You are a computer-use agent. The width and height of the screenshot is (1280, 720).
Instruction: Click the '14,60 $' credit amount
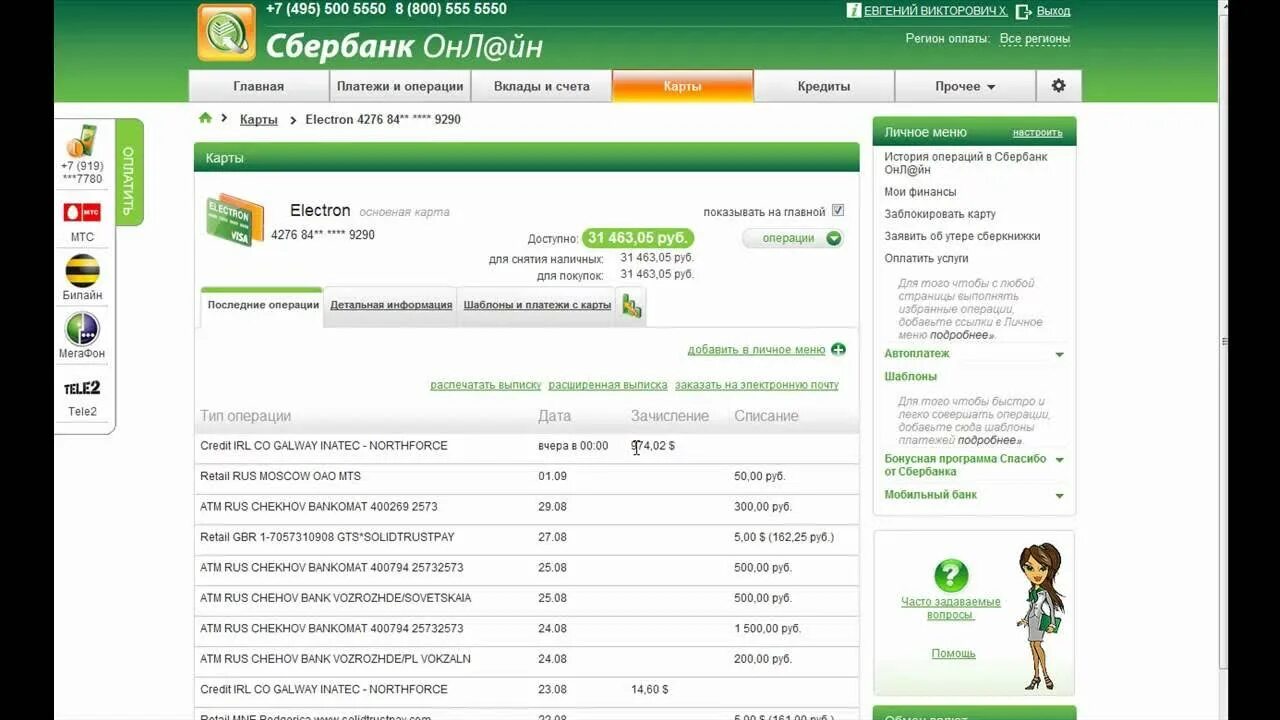(650, 690)
